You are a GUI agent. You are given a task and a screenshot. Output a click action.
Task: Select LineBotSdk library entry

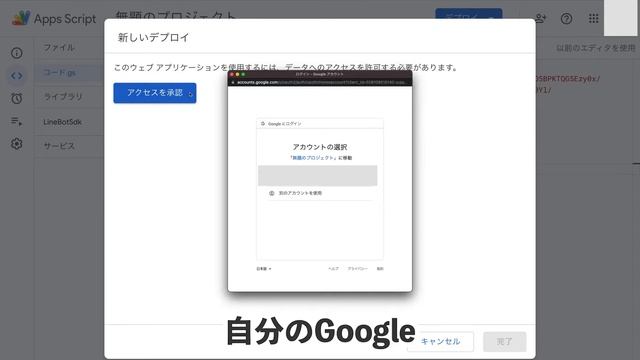(62, 122)
